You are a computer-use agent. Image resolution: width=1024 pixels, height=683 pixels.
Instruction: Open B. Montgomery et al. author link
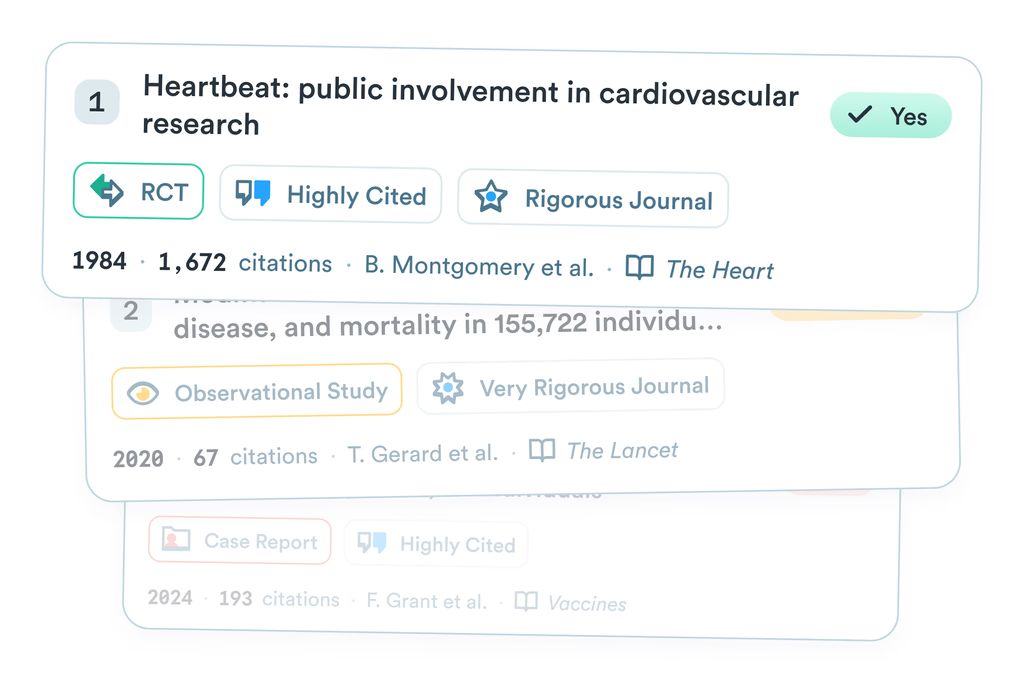(x=479, y=266)
